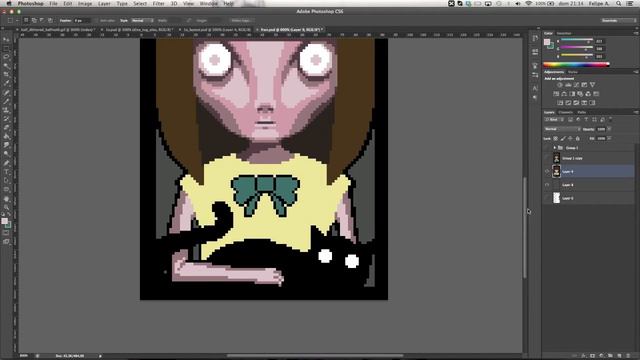Open Spotlight search in macOS menu bar
Viewport: 640px width, 360px height.
(x=619, y=4)
